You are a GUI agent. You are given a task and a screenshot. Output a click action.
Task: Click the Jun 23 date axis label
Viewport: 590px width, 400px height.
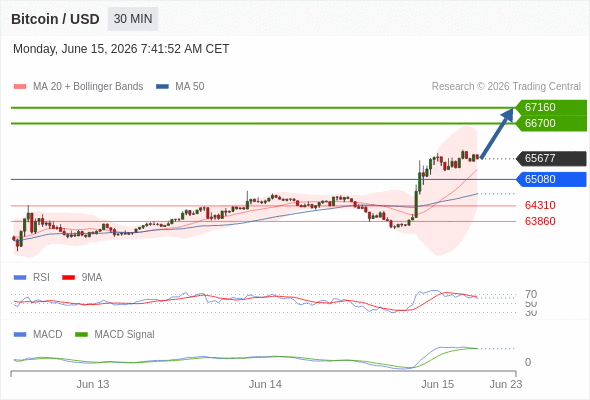506,385
